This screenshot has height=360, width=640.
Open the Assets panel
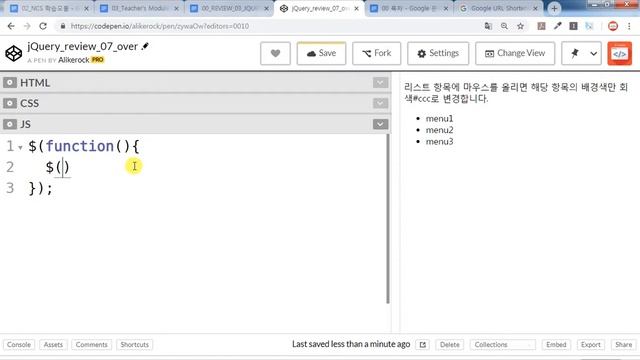tap(53, 344)
